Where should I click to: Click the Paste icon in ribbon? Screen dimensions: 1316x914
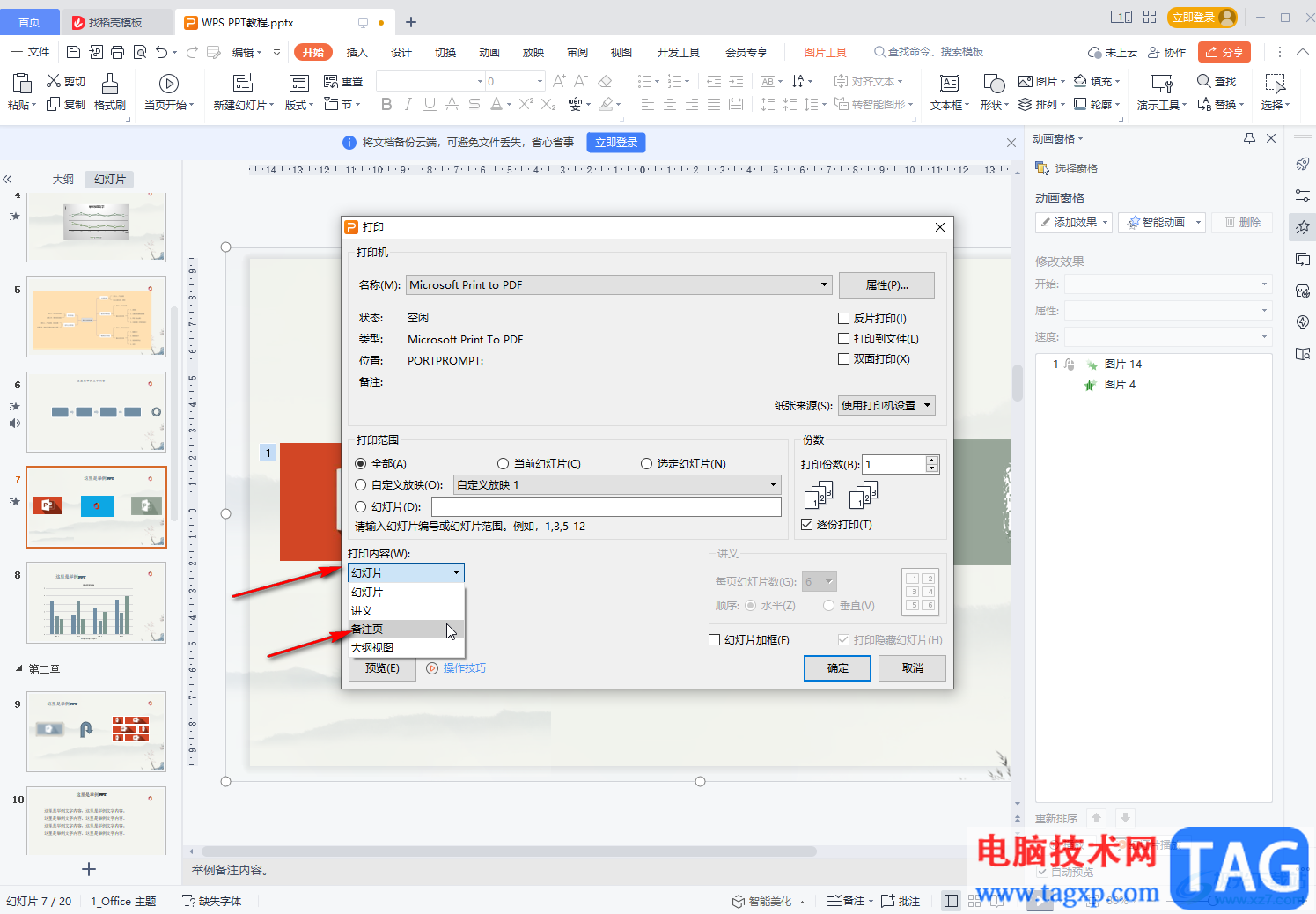(x=20, y=83)
